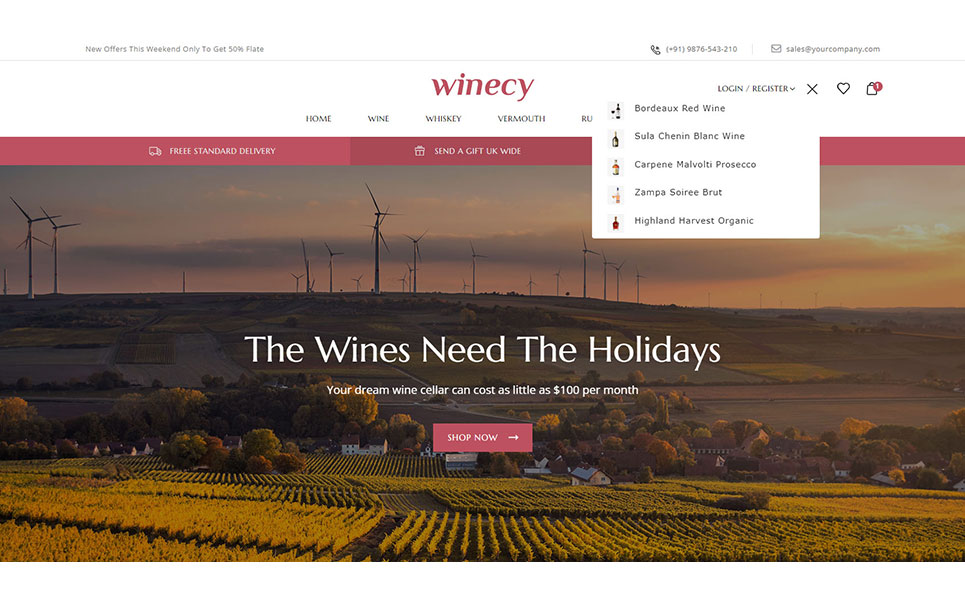Expand the Login / Register dropdown
This screenshot has width=965, height=600.
pos(756,89)
